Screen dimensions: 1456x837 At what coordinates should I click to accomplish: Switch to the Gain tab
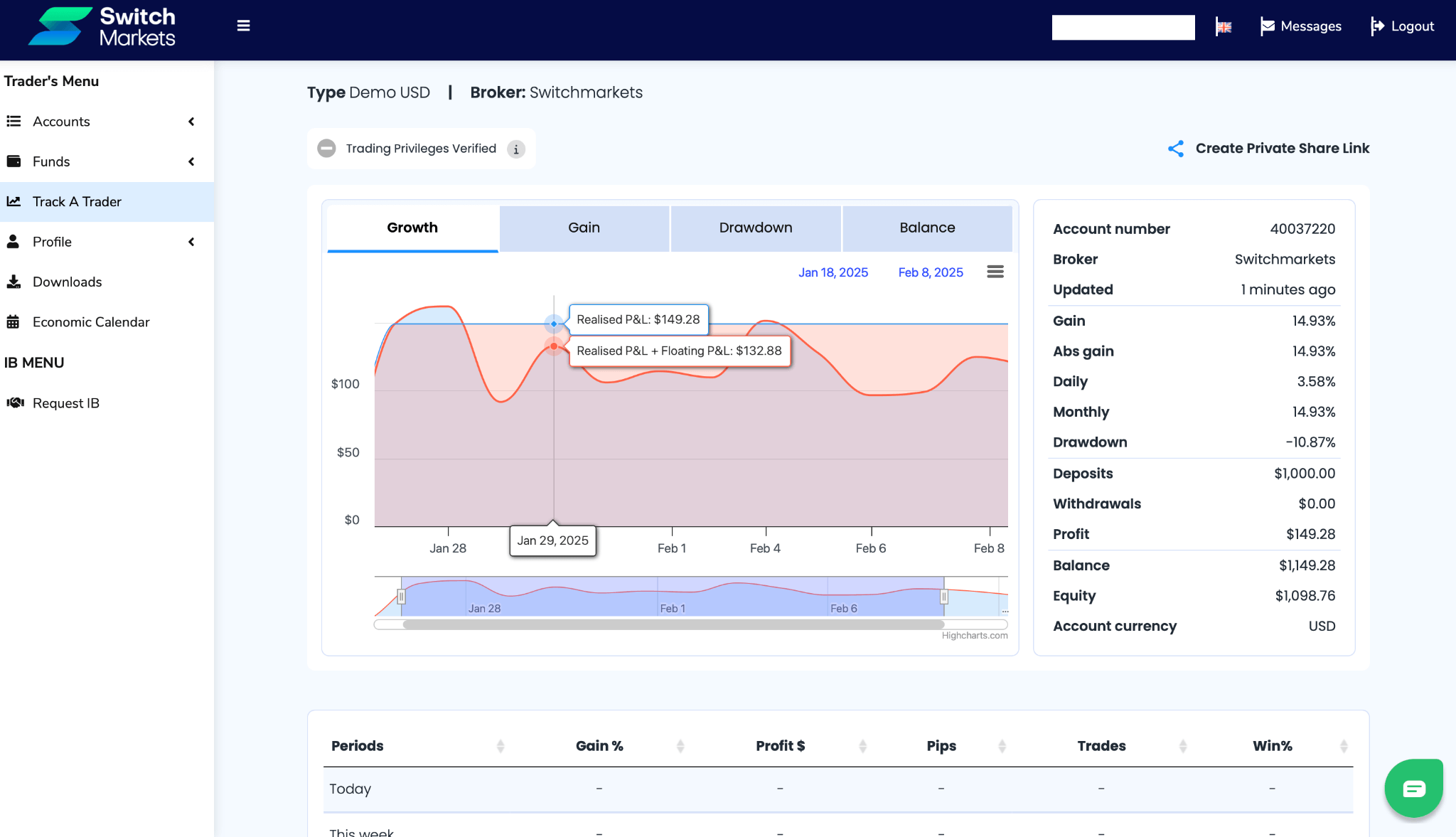584,228
